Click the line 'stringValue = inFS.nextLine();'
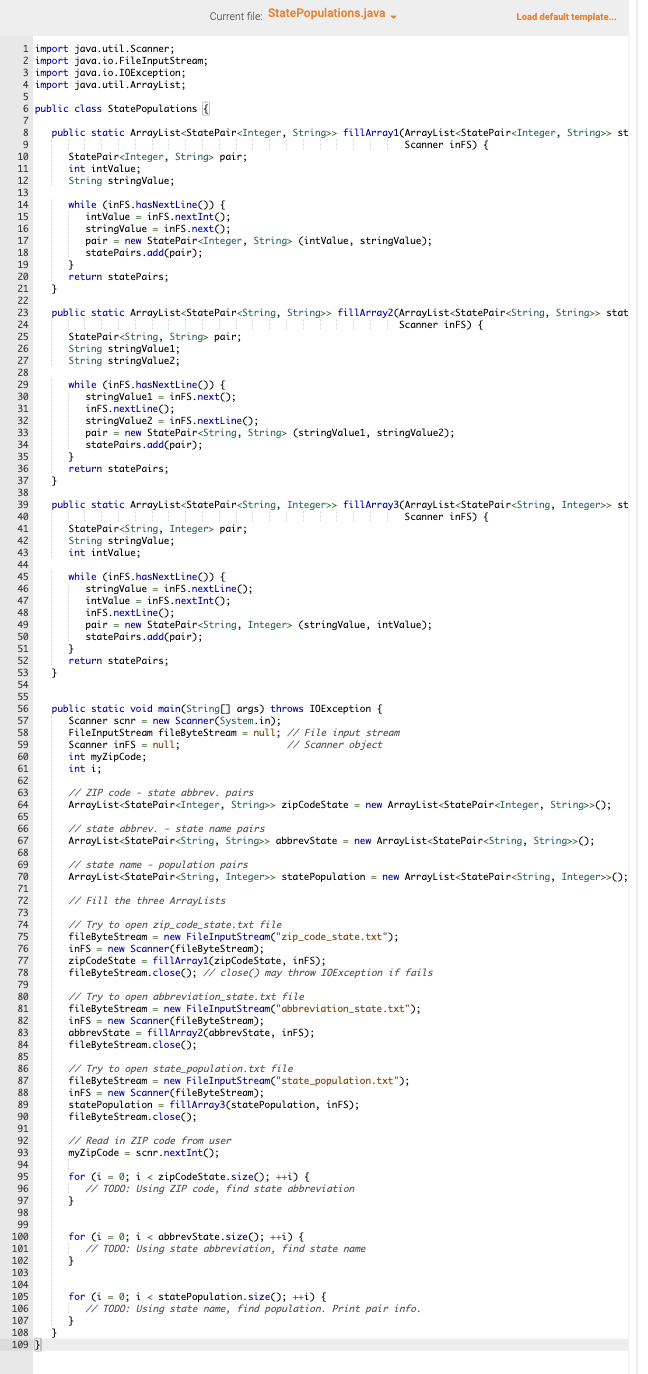 [169, 589]
